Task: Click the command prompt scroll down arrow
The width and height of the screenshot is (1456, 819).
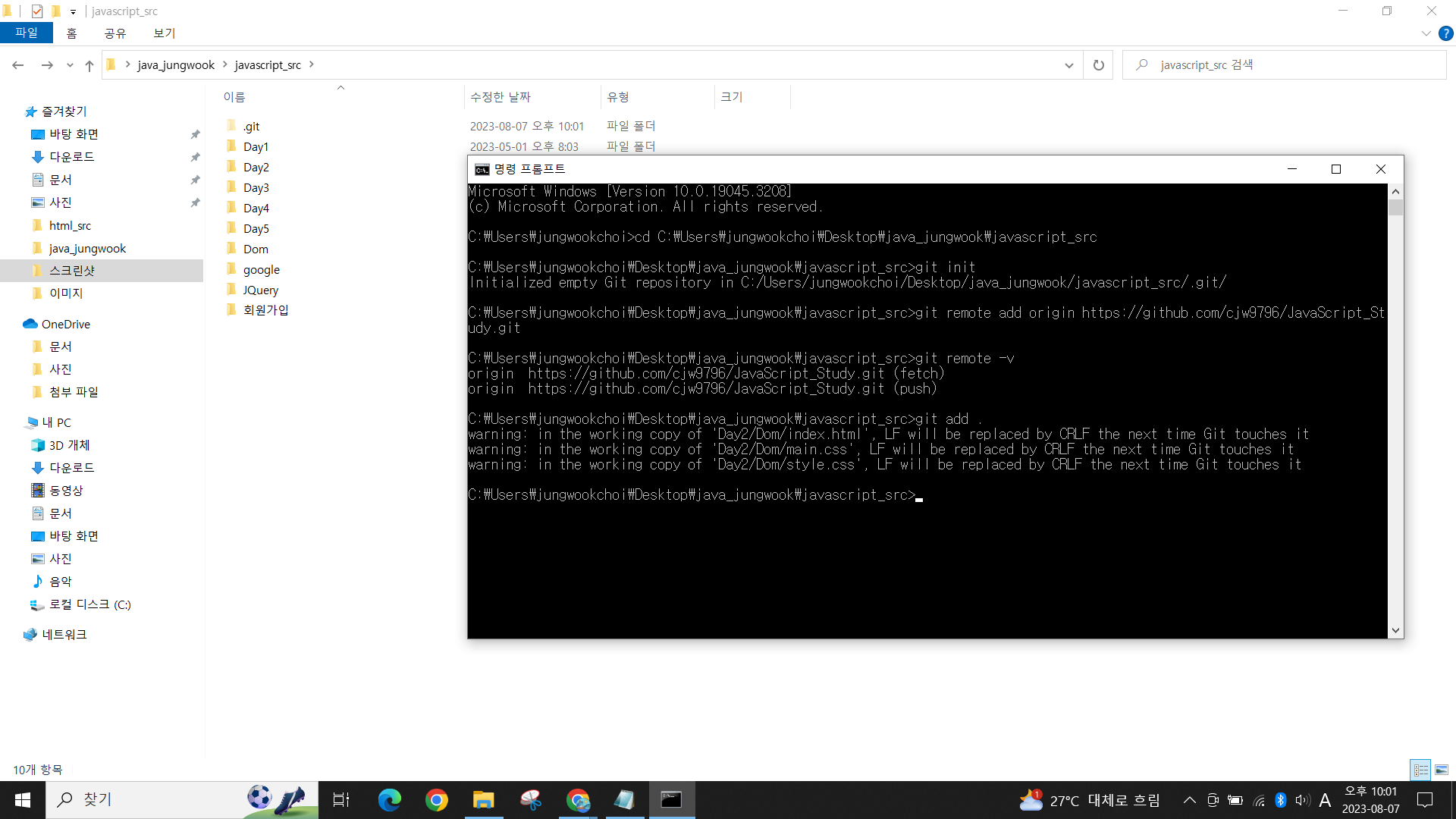Action: click(x=1395, y=630)
